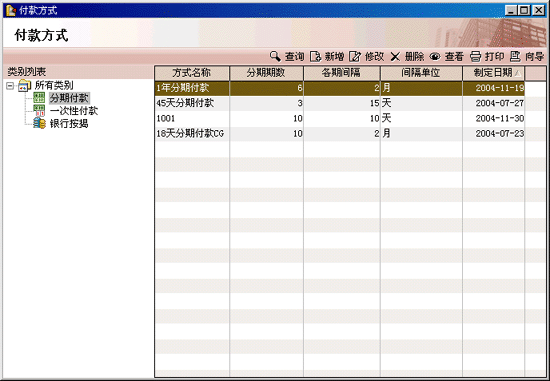Click the 修改 edit pencil icon
This screenshot has height=381, width=550.
355,56
